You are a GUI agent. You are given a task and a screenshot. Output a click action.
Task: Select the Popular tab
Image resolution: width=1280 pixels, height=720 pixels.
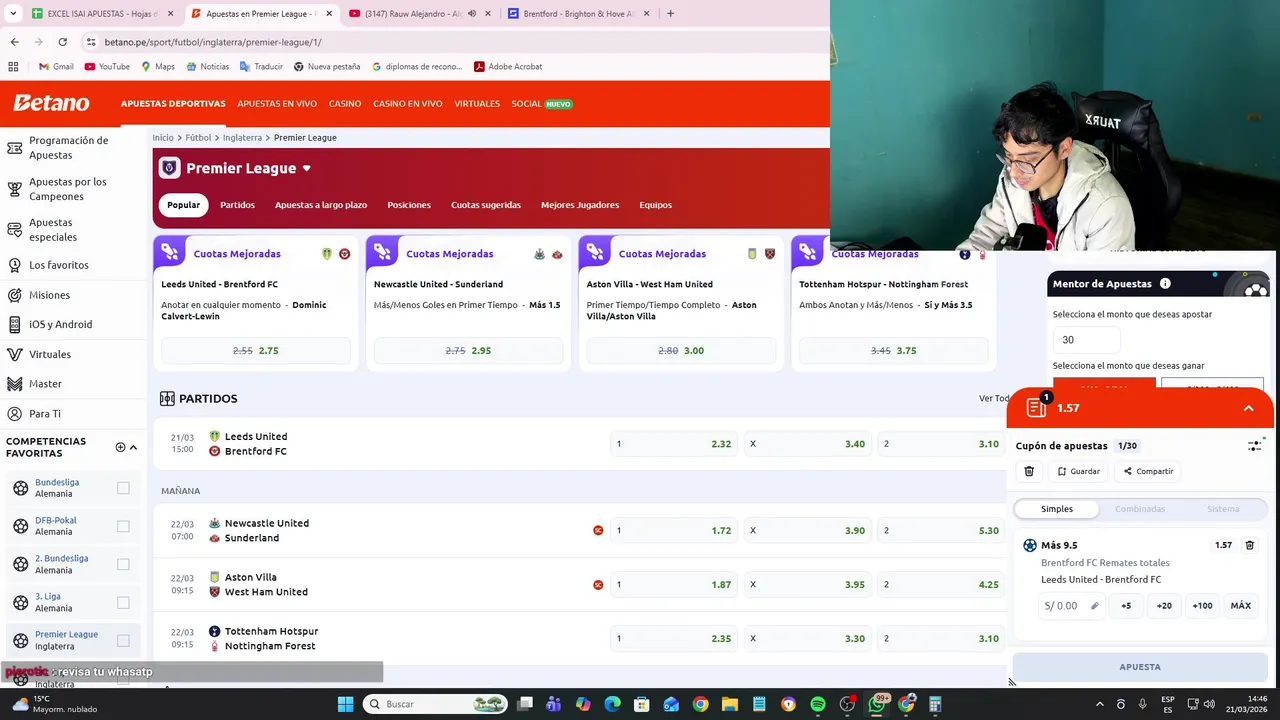(x=183, y=205)
